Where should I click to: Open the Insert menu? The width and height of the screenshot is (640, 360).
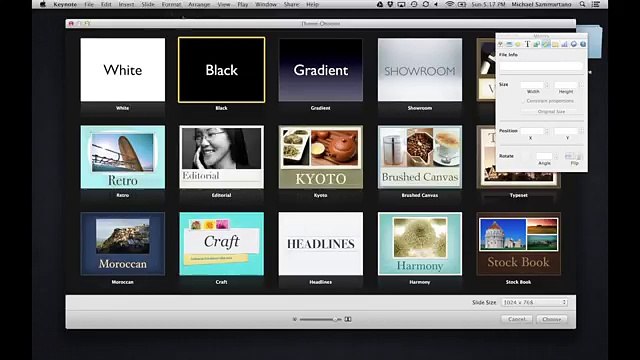(126, 4)
